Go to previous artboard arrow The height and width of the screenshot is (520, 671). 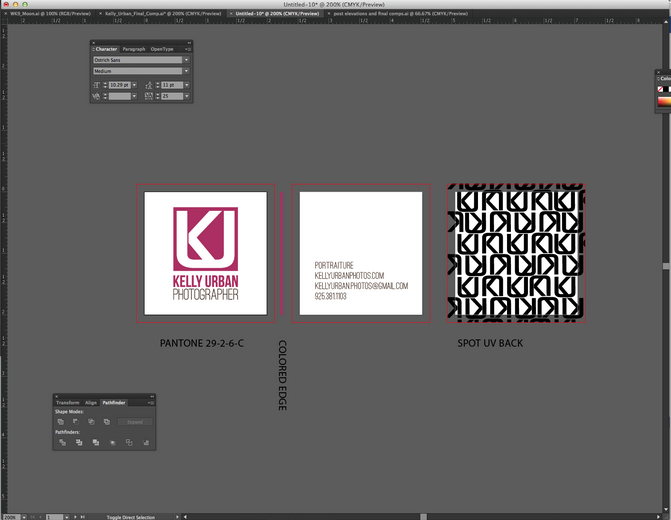[x=41, y=517]
